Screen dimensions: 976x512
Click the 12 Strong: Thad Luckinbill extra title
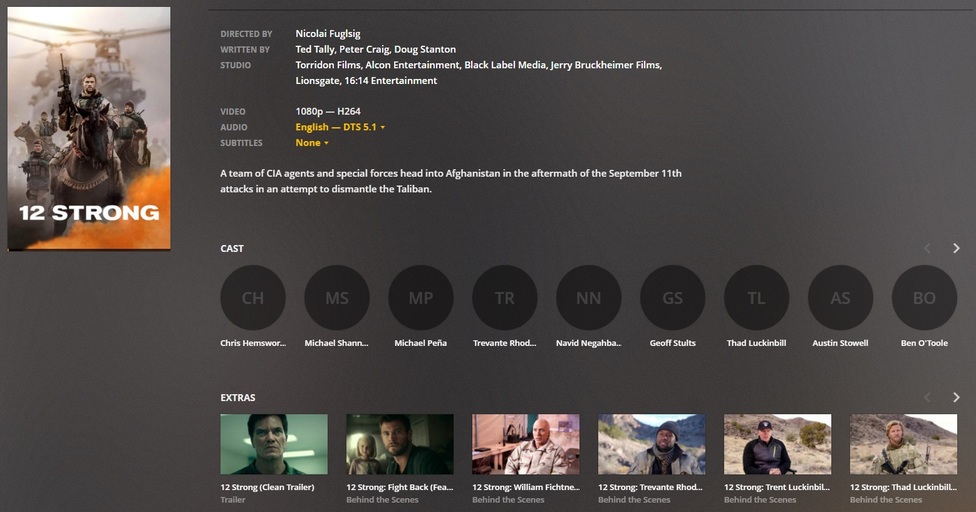903,487
